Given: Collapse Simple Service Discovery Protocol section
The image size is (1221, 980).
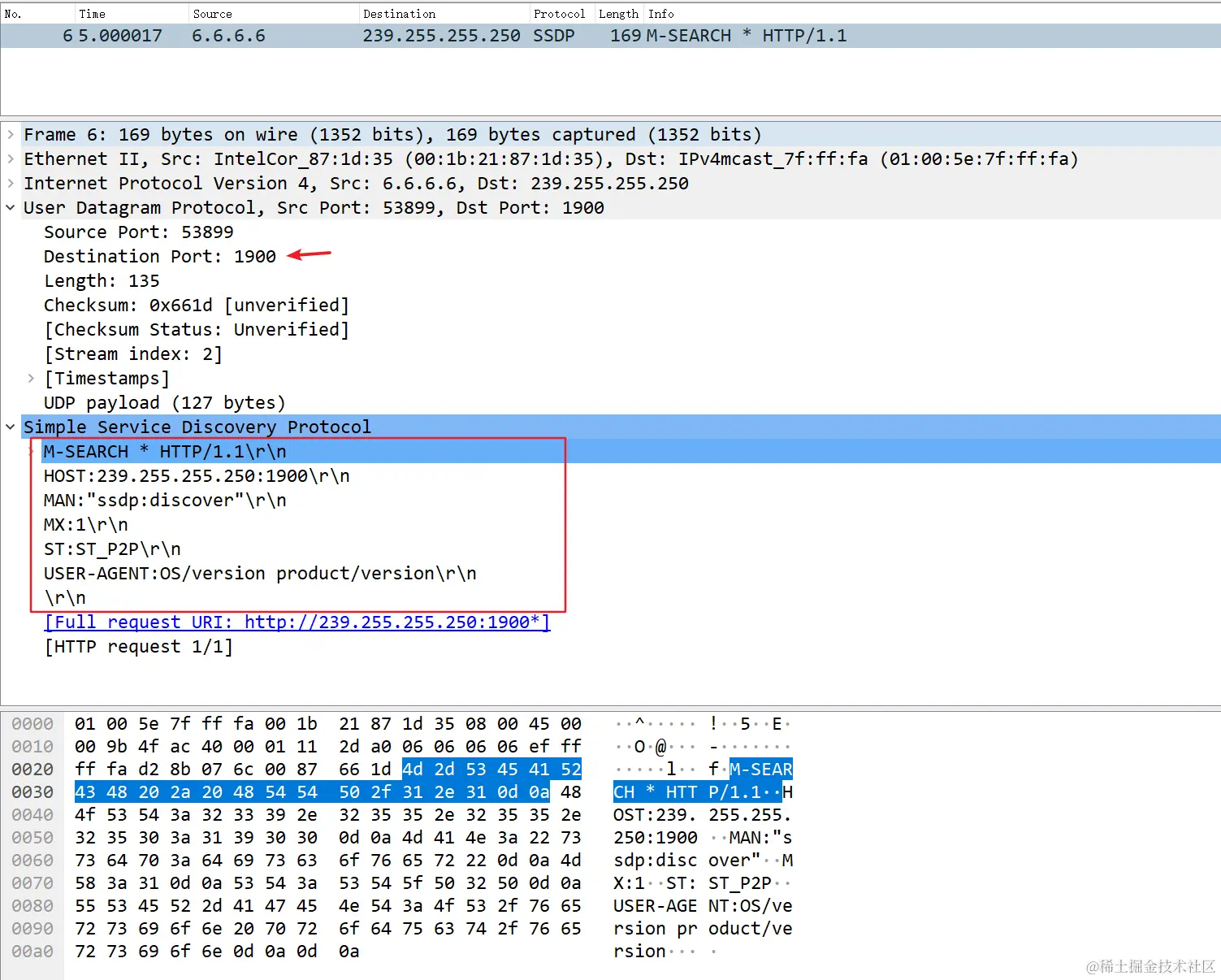Looking at the screenshot, I should click(11, 427).
